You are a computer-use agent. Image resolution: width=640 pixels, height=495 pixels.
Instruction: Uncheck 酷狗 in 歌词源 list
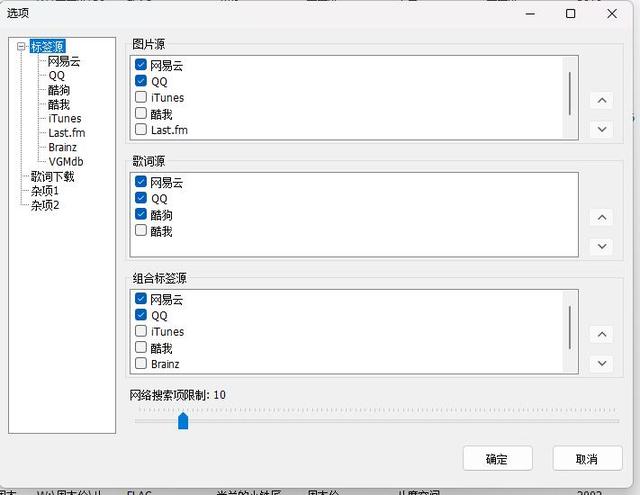coord(141,214)
